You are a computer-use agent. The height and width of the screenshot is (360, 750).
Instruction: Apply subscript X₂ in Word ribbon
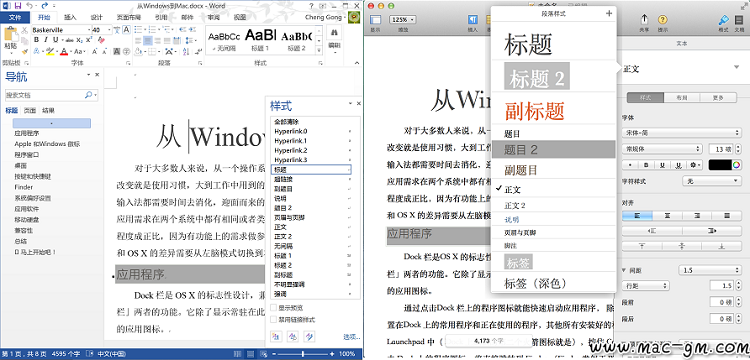(79, 40)
